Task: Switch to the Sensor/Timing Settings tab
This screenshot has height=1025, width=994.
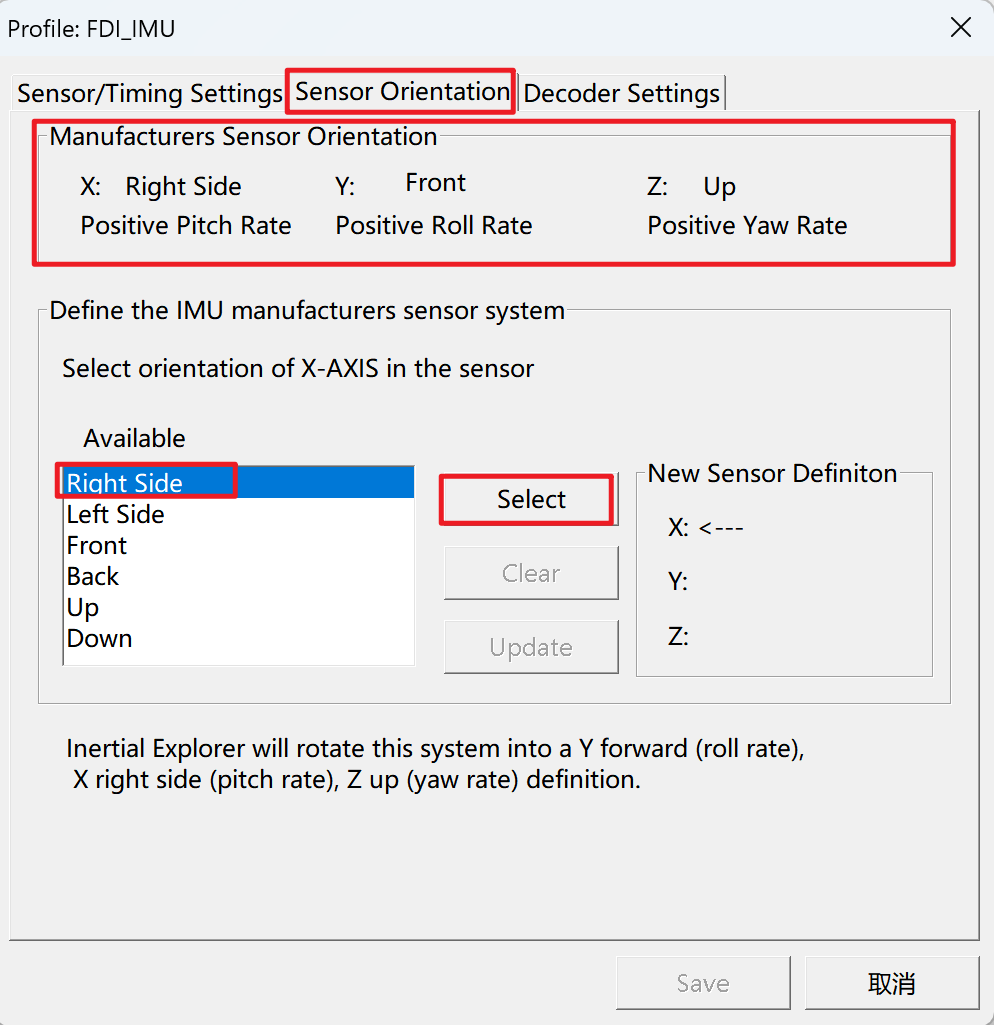Action: pos(150,93)
